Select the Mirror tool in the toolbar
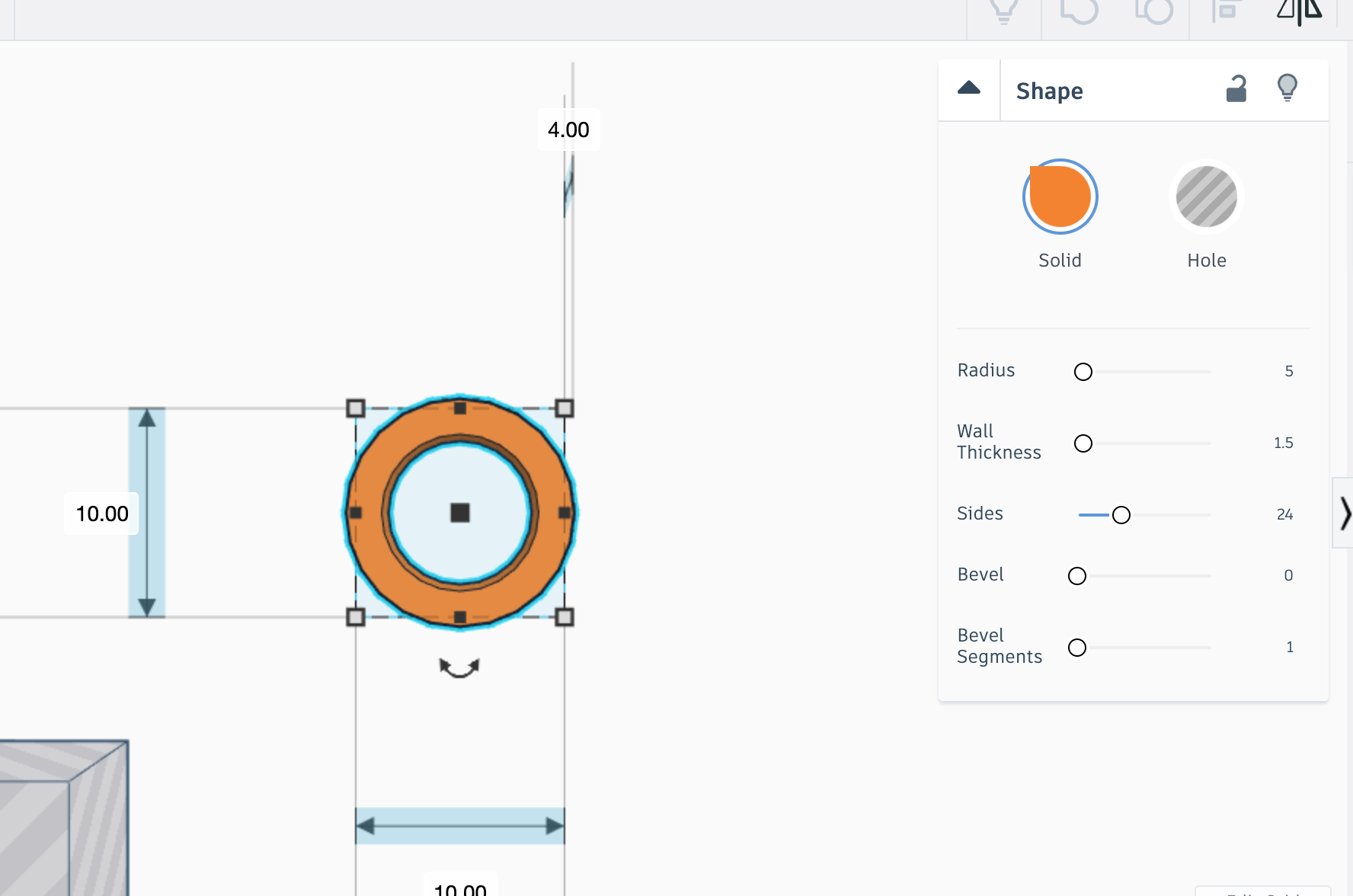Image resolution: width=1353 pixels, height=896 pixels. click(x=1299, y=11)
